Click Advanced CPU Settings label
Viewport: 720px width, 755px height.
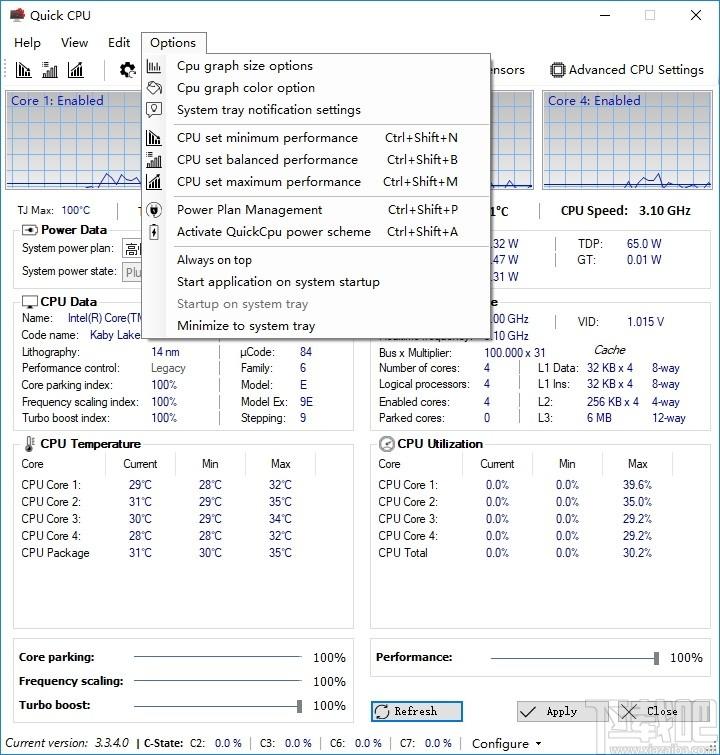[x=636, y=70]
